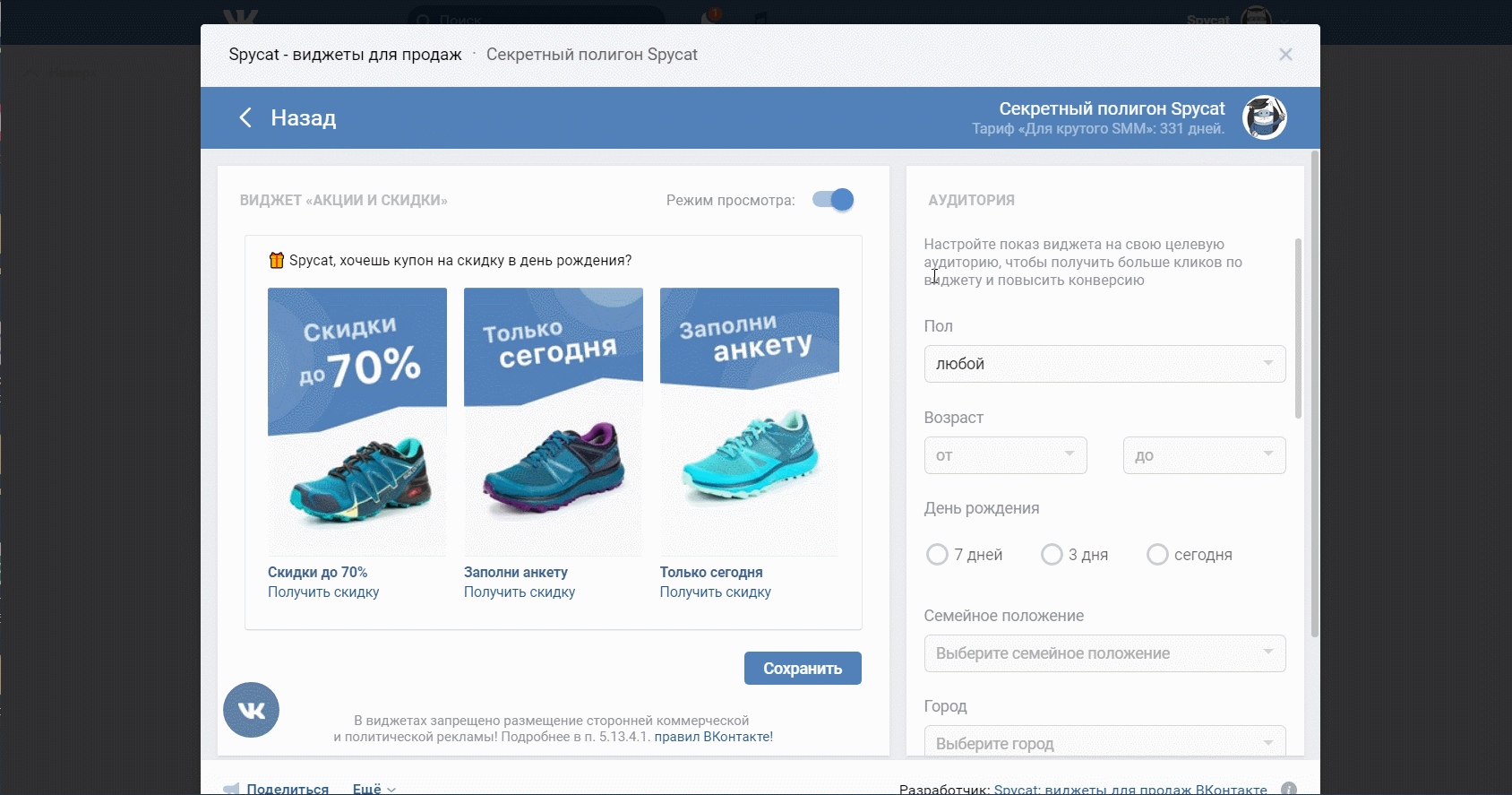Viewport: 1512px width, 795px height.
Task: Click the Скидки до 70% card title
Action: (x=317, y=572)
